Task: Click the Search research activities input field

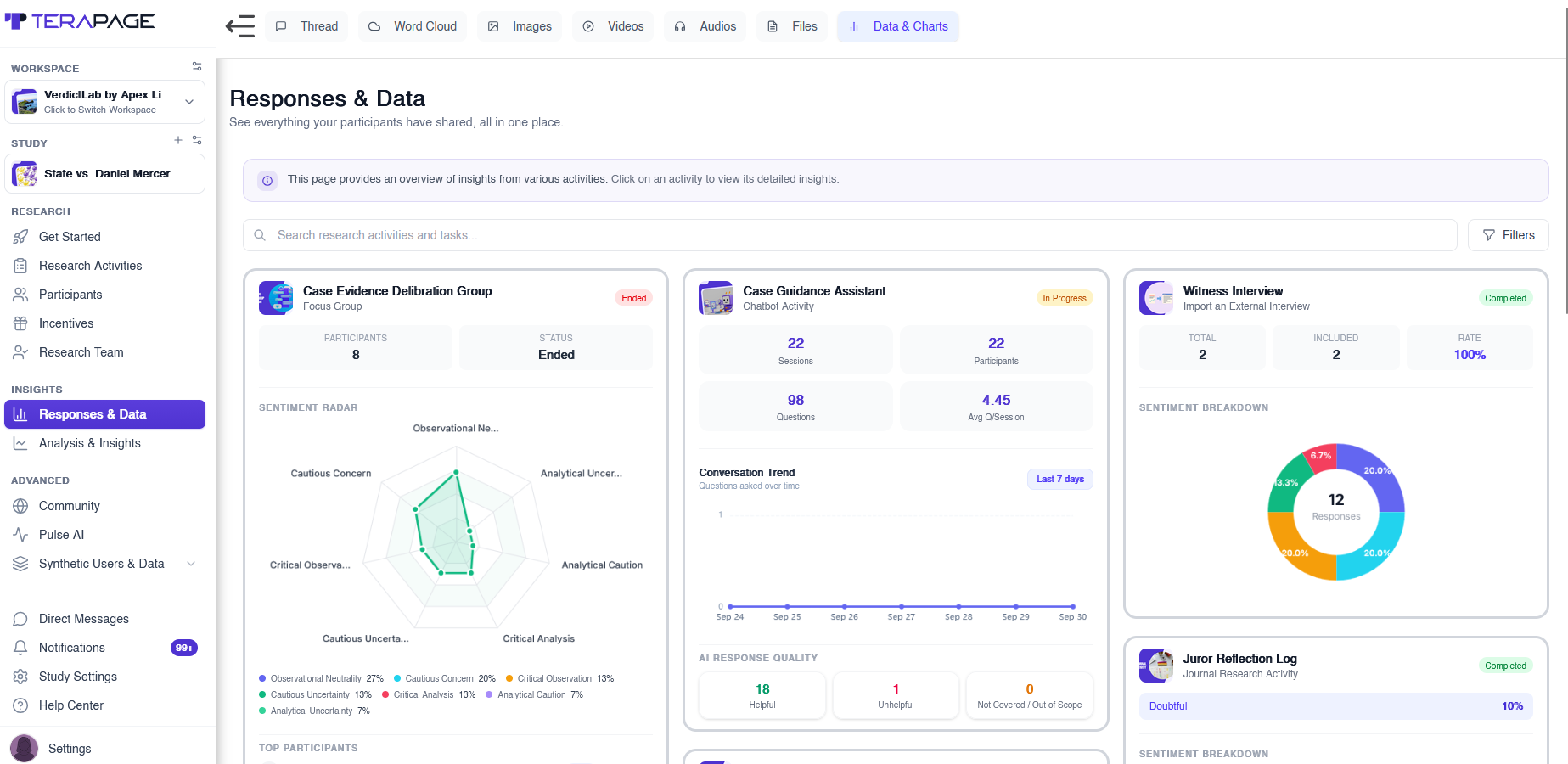Action: coord(850,235)
